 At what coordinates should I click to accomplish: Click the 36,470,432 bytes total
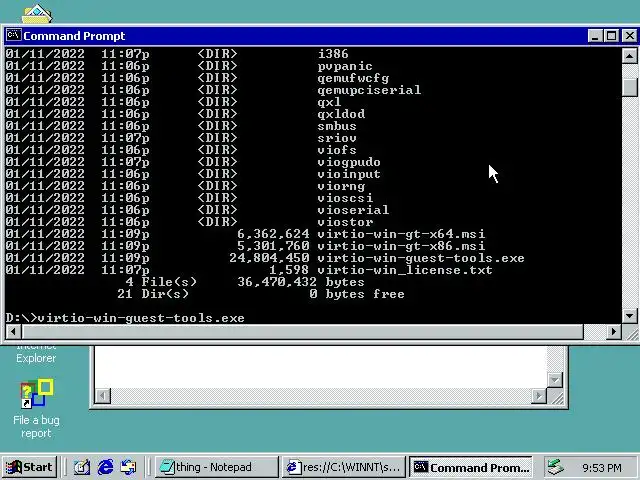click(301, 282)
